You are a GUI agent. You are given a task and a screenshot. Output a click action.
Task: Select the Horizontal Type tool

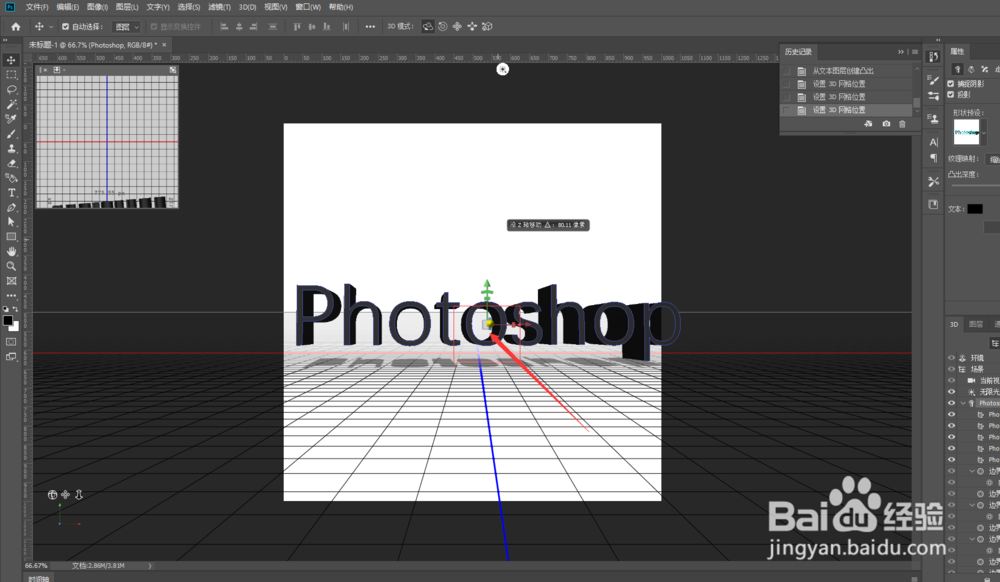11,193
